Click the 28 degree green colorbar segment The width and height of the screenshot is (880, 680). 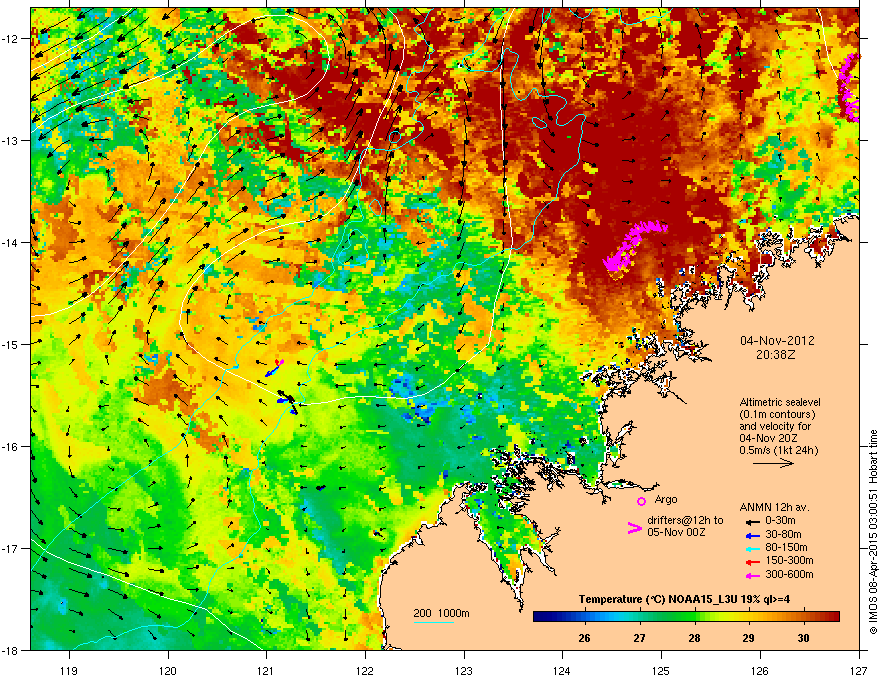click(x=694, y=617)
